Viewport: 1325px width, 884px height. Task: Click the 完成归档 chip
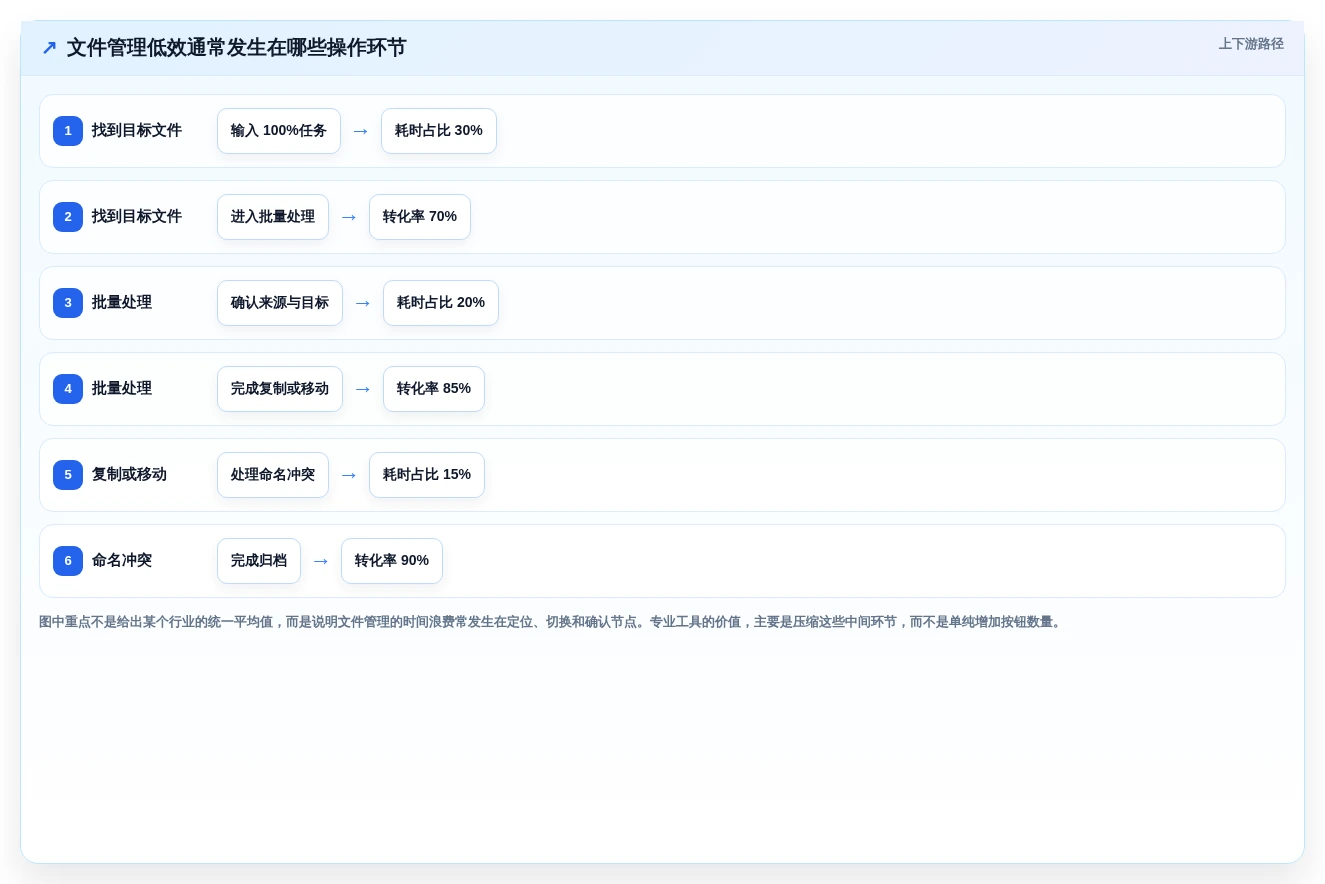pos(259,561)
